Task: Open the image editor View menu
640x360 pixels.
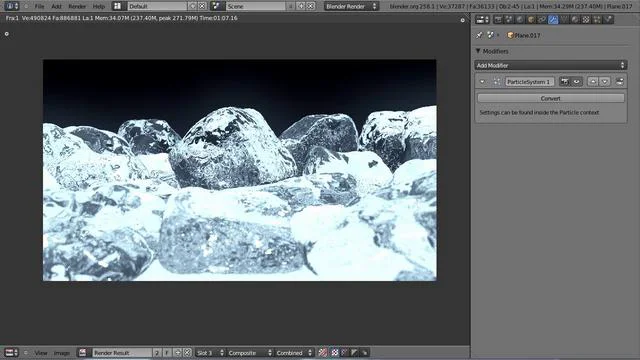Action: pyautogui.click(x=41, y=353)
